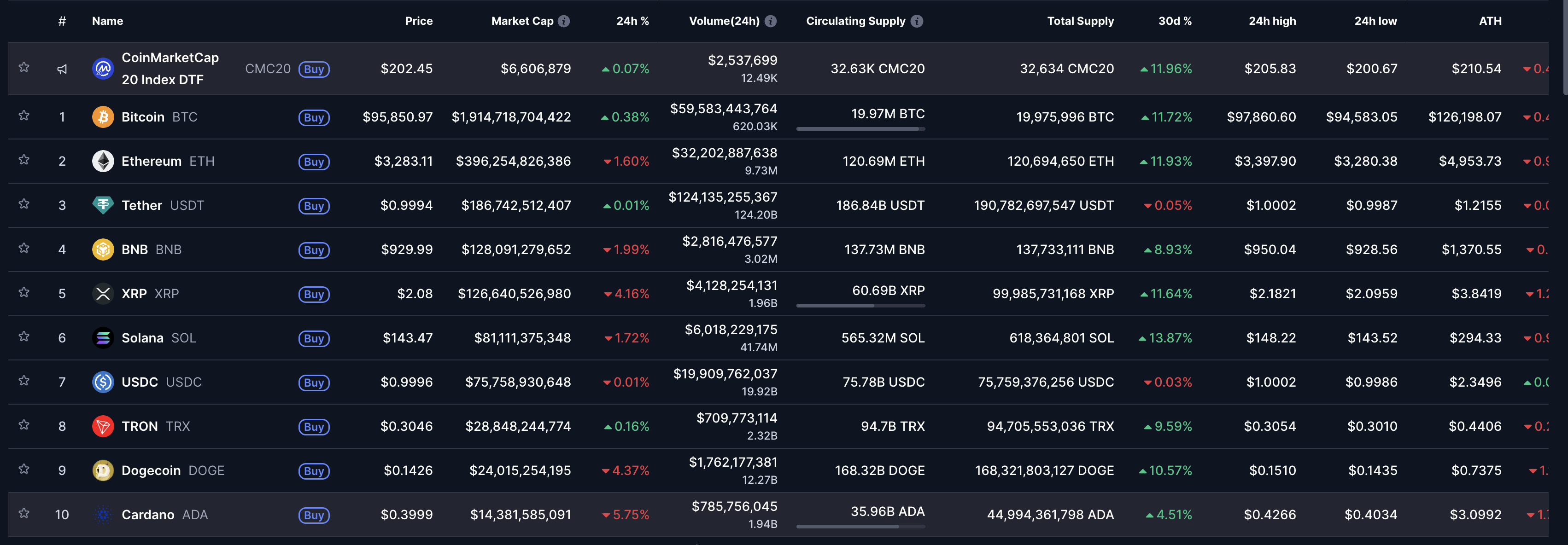The image size is (1568, 545).
Task: Sort coins by the Name header
Action: pos(107,21)
